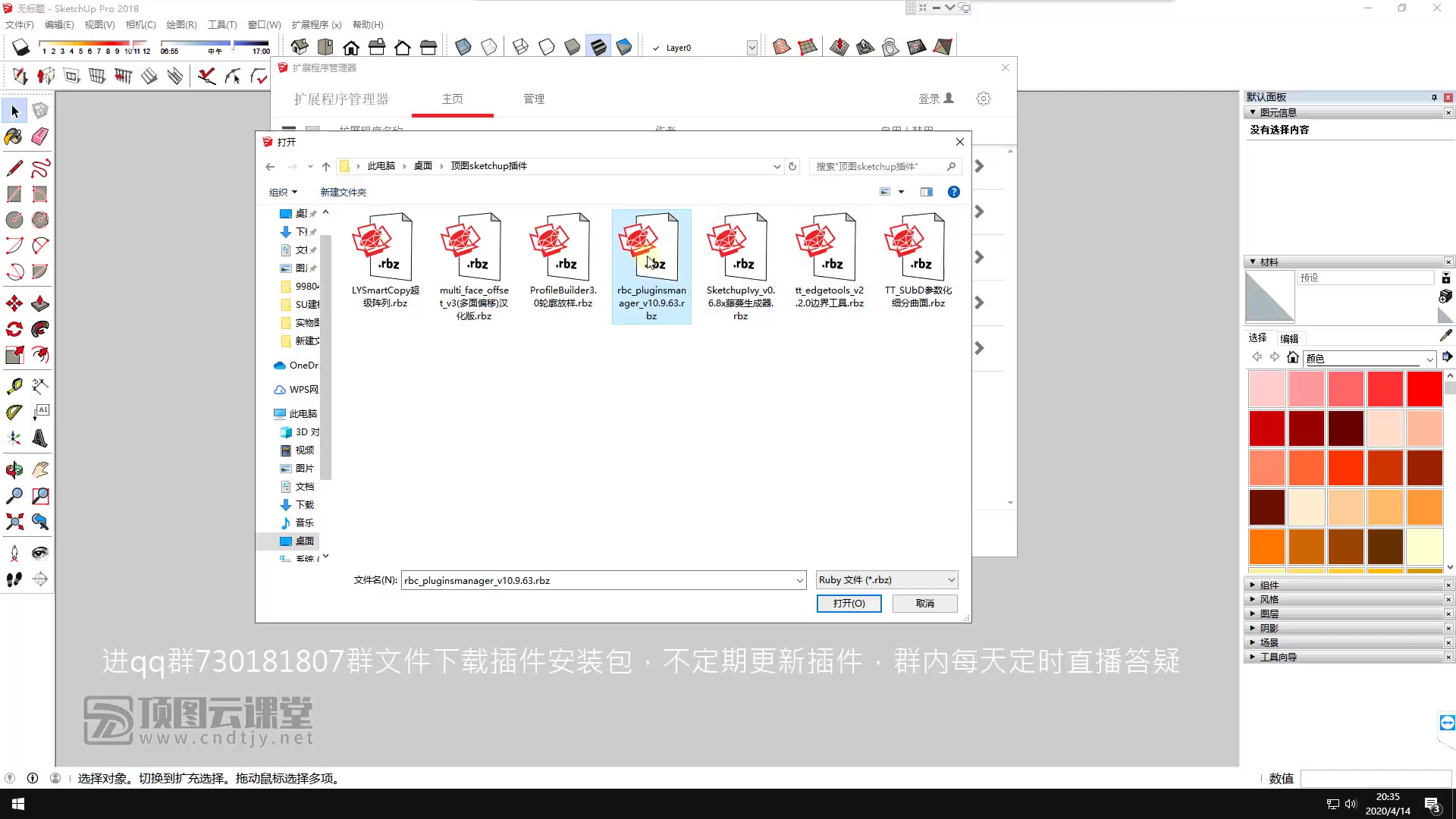Toggle Layer0 visibility checkmark

657,47
